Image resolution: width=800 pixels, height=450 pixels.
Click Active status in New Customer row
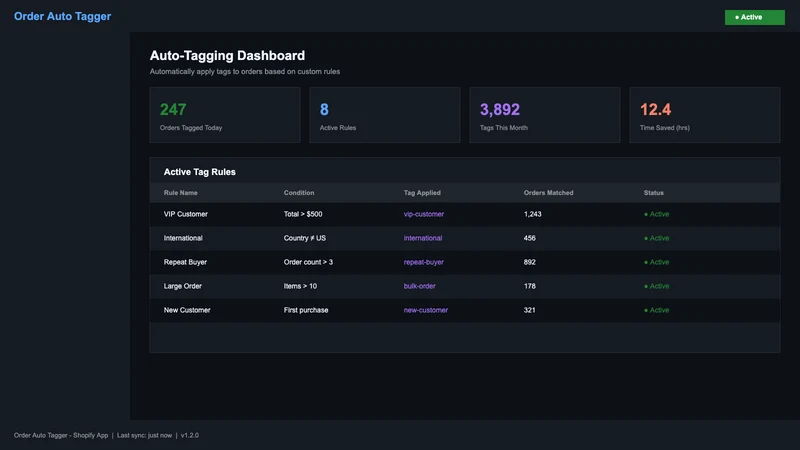657,310
